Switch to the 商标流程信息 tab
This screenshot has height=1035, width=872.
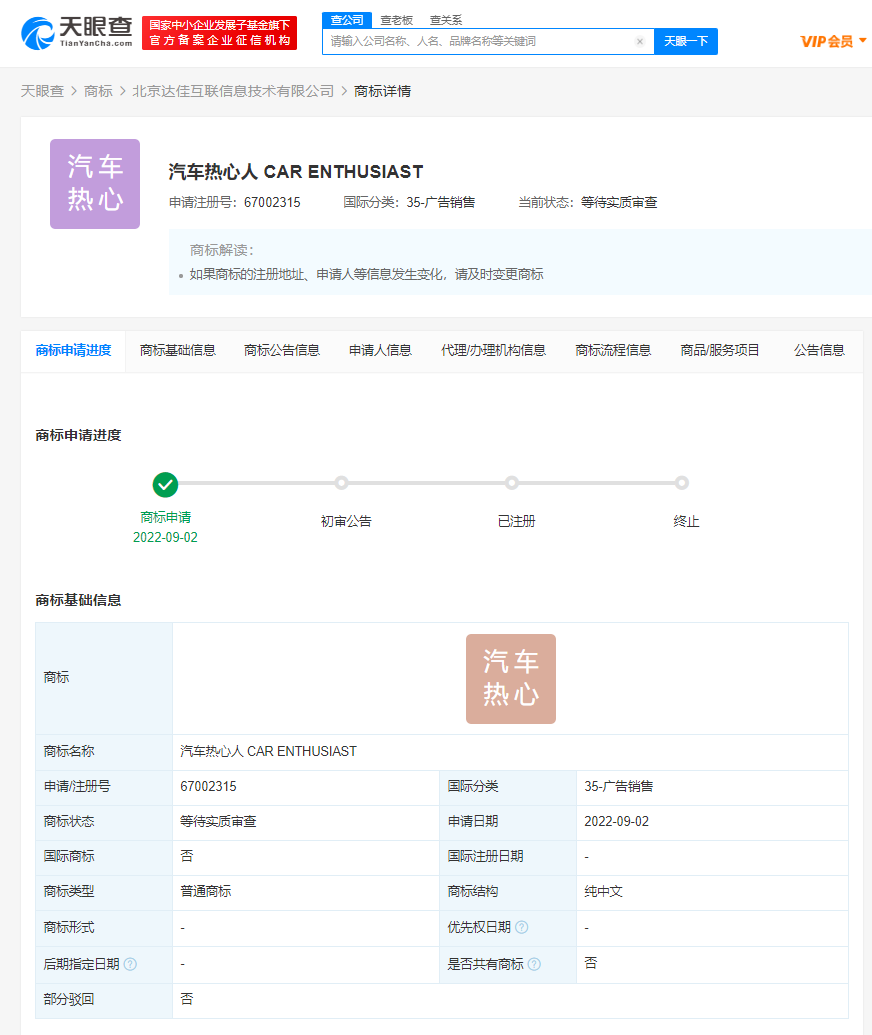[613, 351]
